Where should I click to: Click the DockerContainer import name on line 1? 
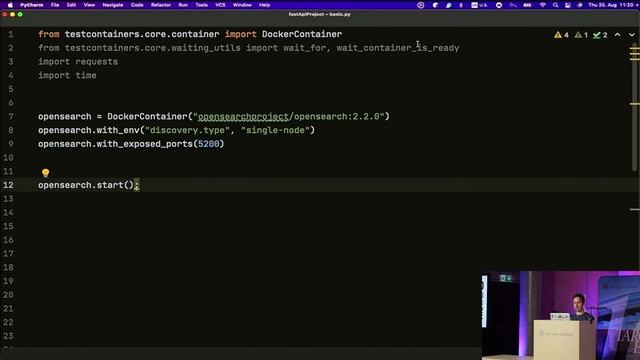[302, 34]
